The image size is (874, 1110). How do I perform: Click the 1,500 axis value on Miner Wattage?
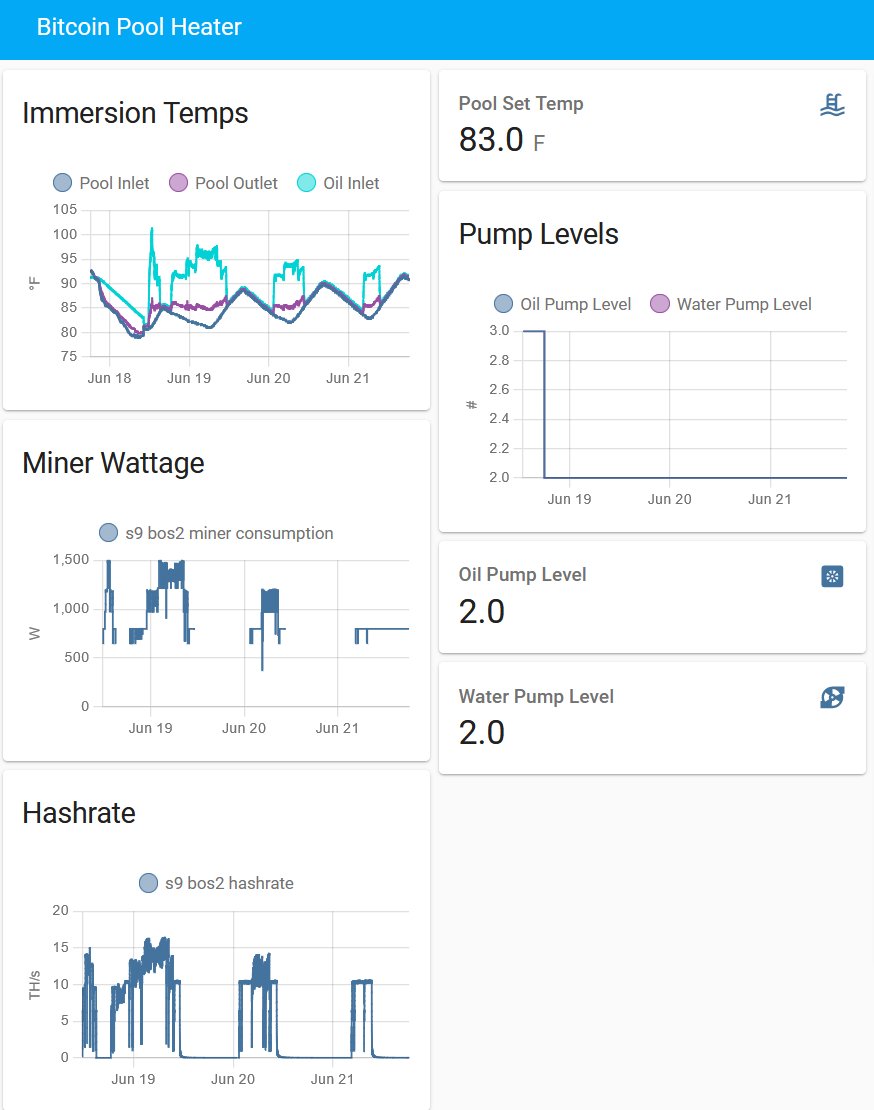[71, 559]
